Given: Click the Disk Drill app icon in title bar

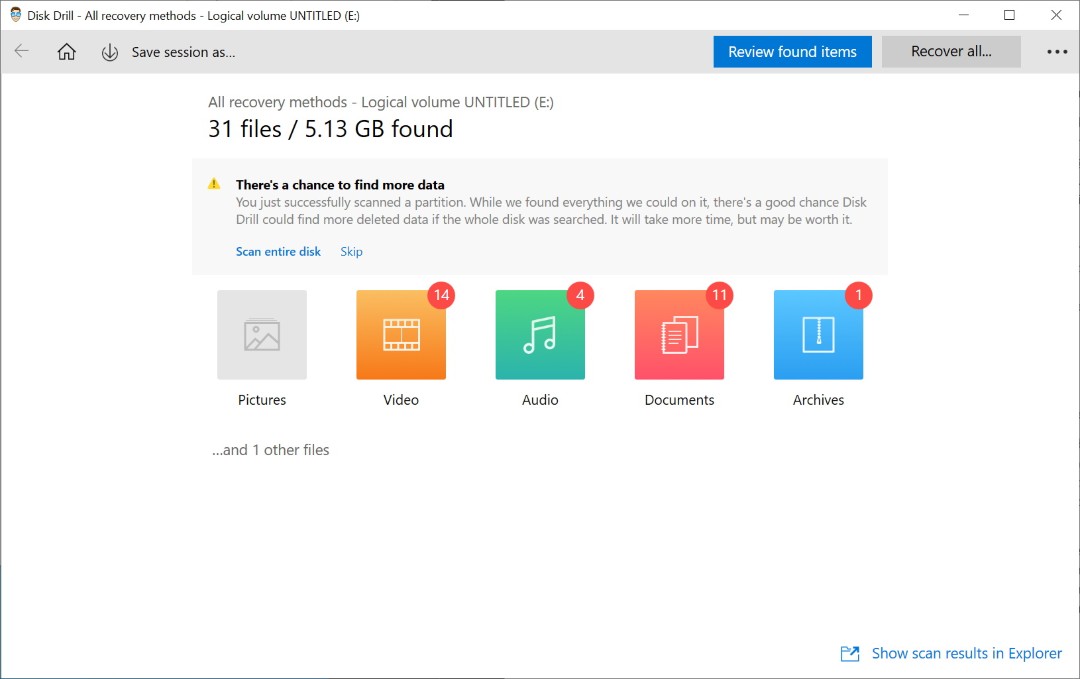Looking at the screenshot, I should [x=15, y=15].
